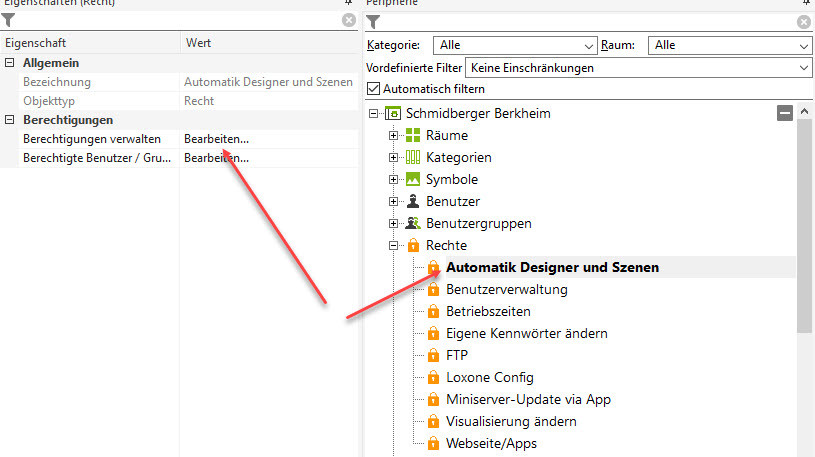Clear the Eigenschaften filter with the X icon
The width and height of the screenshot is (815, 457).
[349, 20]
